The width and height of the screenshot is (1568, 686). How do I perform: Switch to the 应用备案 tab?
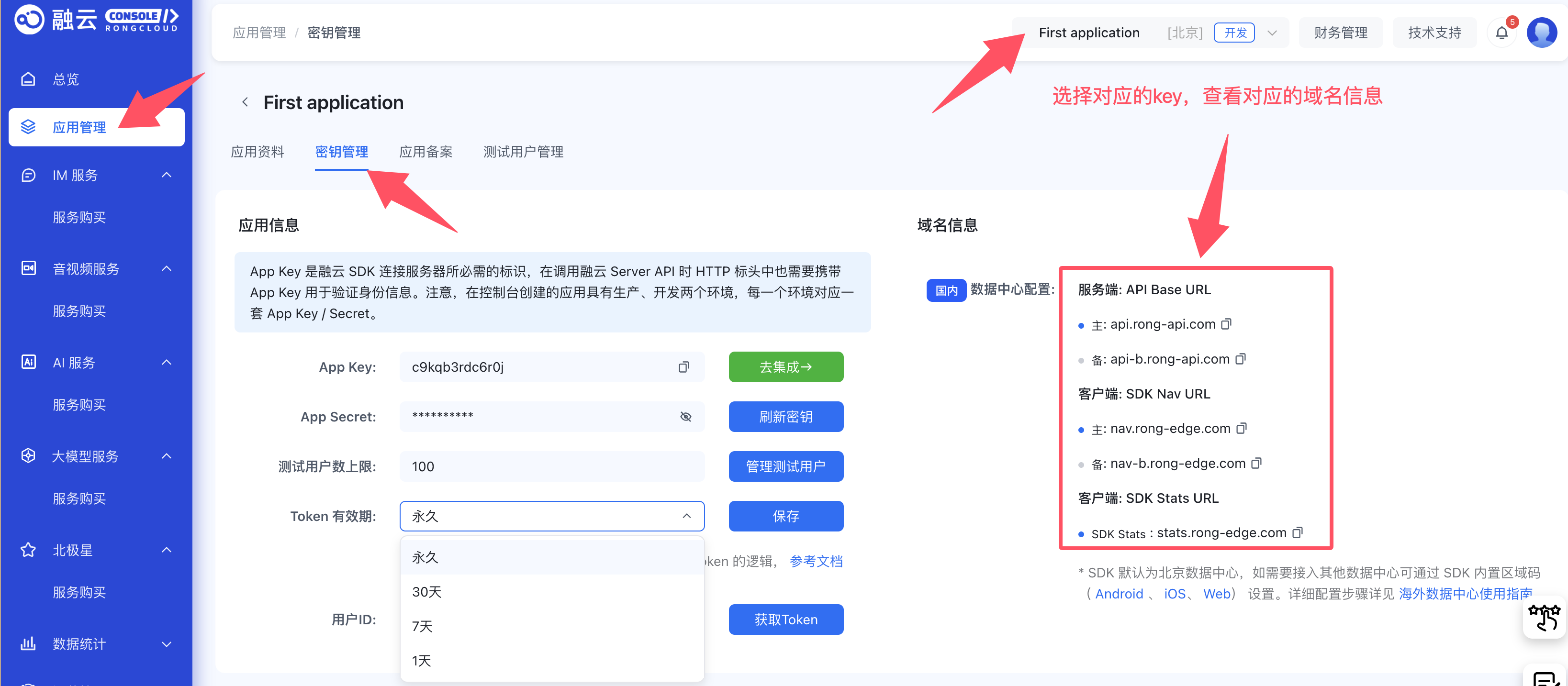pyautogui.click(x=426, y=152)
